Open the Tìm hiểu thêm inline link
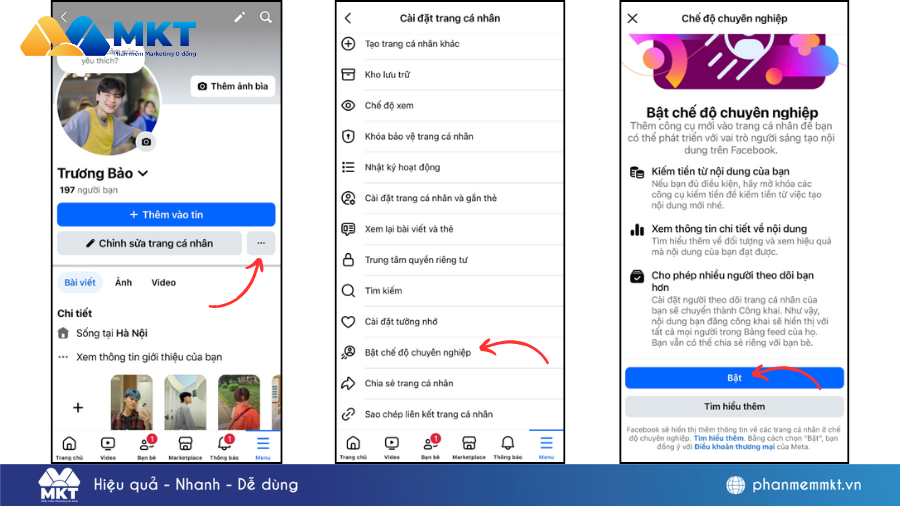 (719, 438)
